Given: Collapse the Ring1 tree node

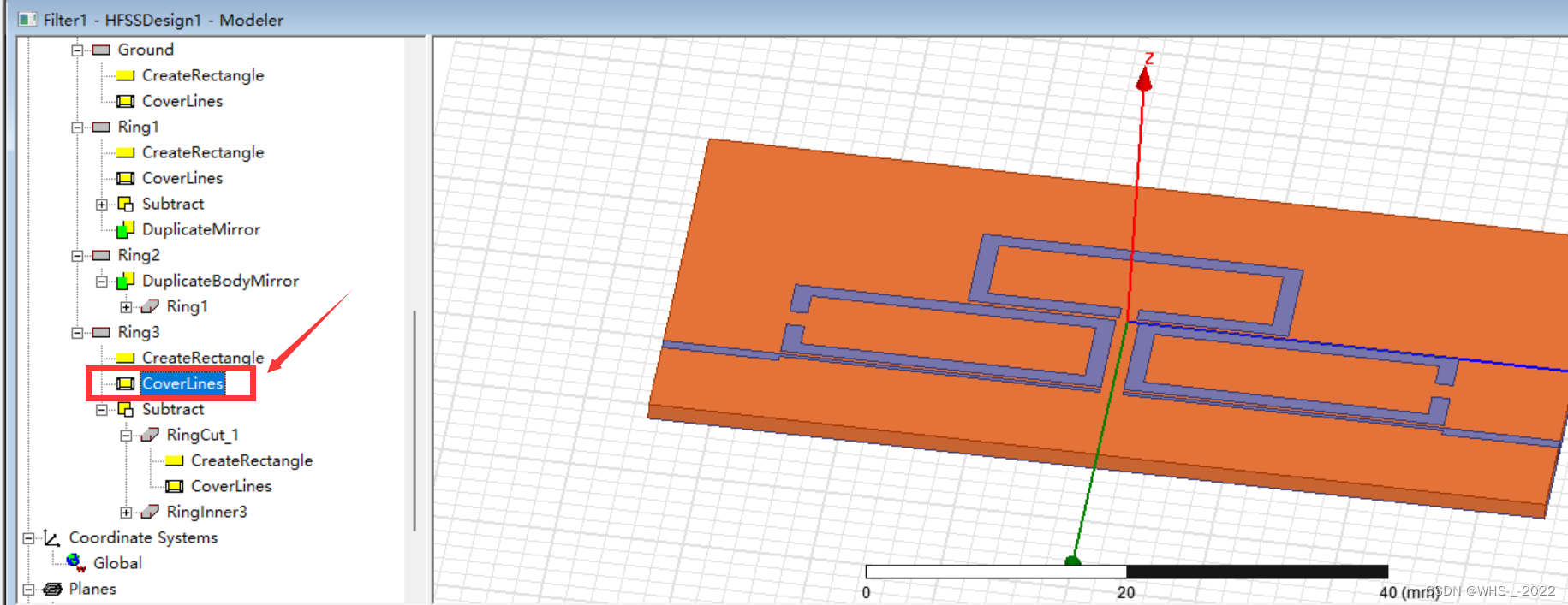Looking at the screenshot, I should (x=77, y=128).
